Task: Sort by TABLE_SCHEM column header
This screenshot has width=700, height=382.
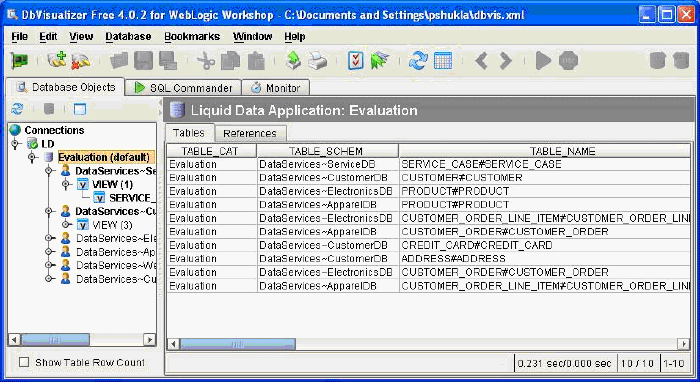Action: point(328,151)
